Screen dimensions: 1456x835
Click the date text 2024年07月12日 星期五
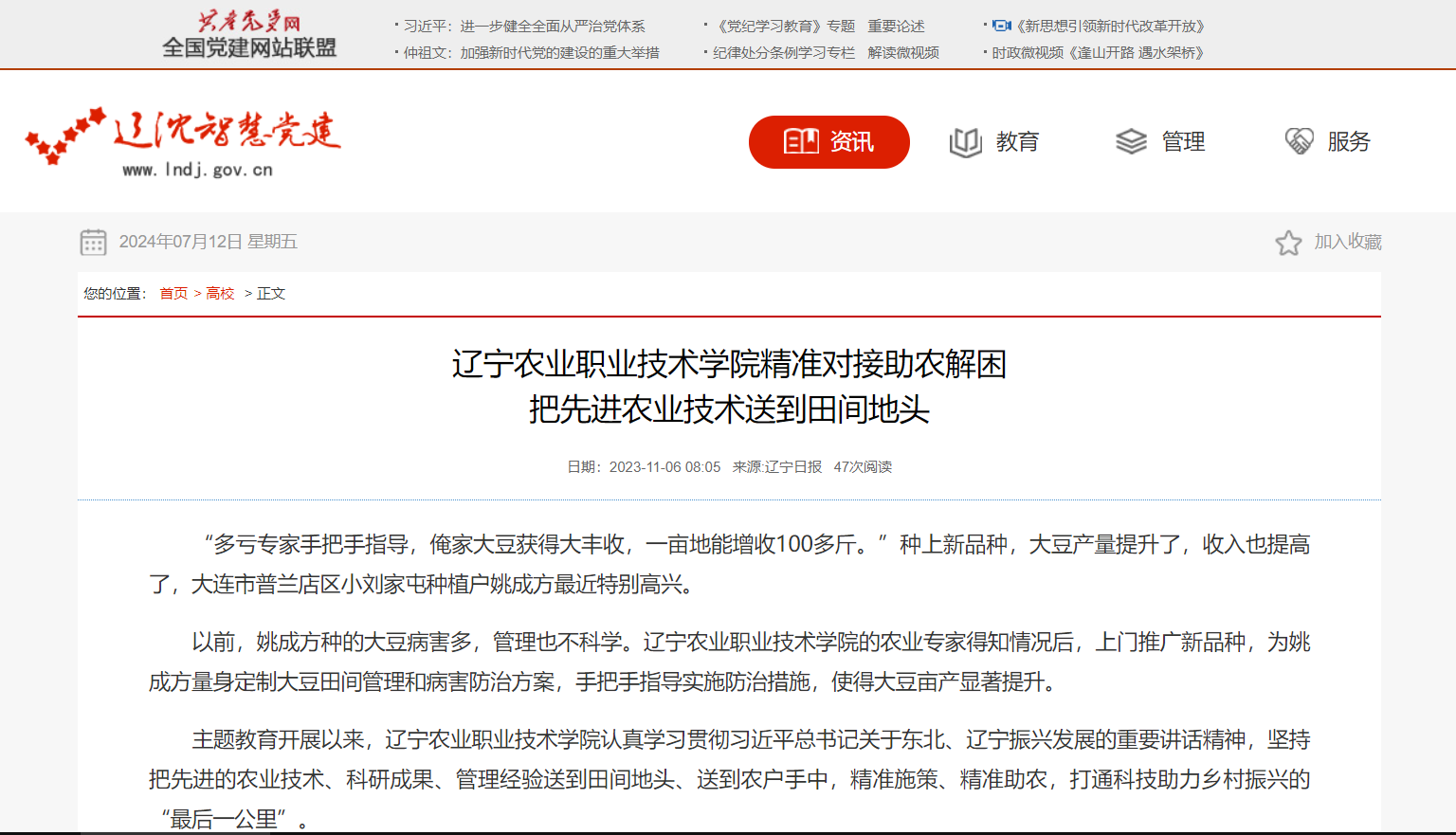click(x=209, y=243)
